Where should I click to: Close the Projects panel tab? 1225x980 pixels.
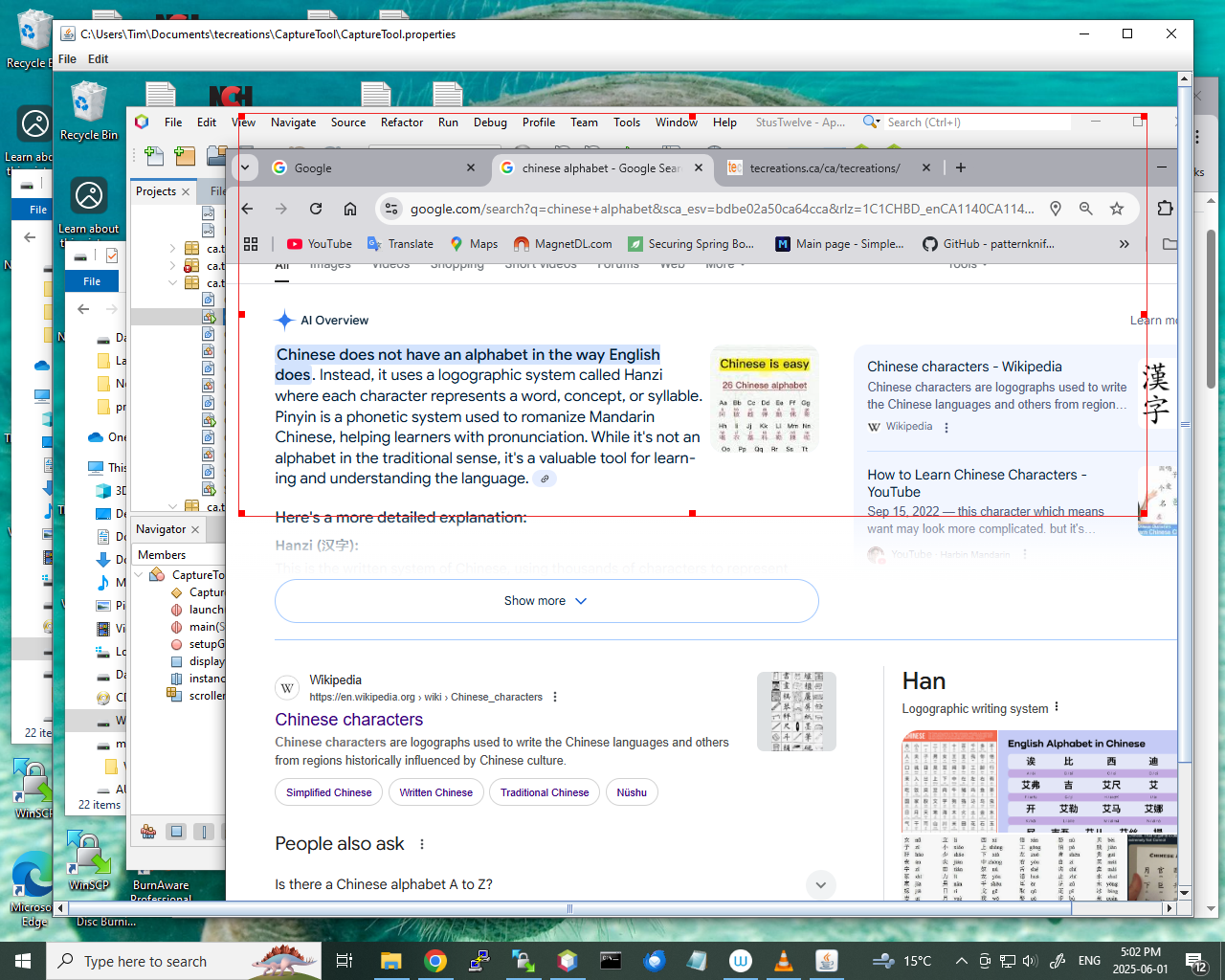[186, 191]
